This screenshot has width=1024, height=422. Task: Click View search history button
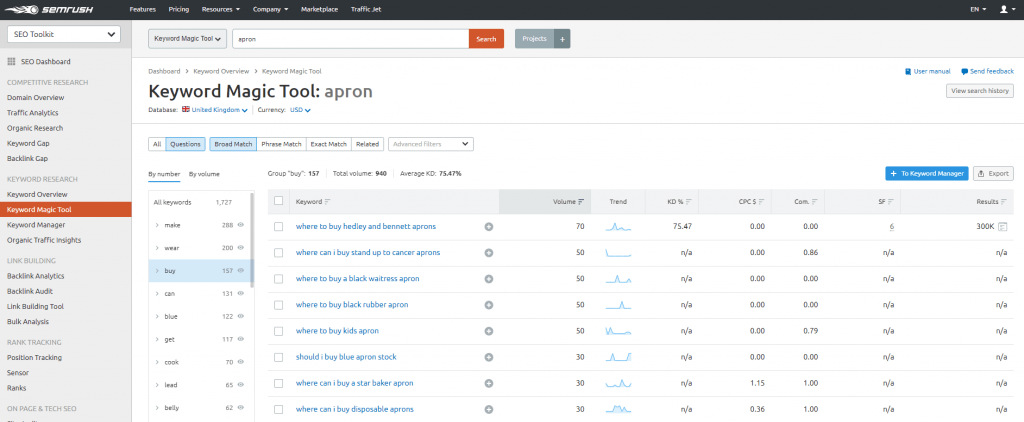[x=980, y=91]
